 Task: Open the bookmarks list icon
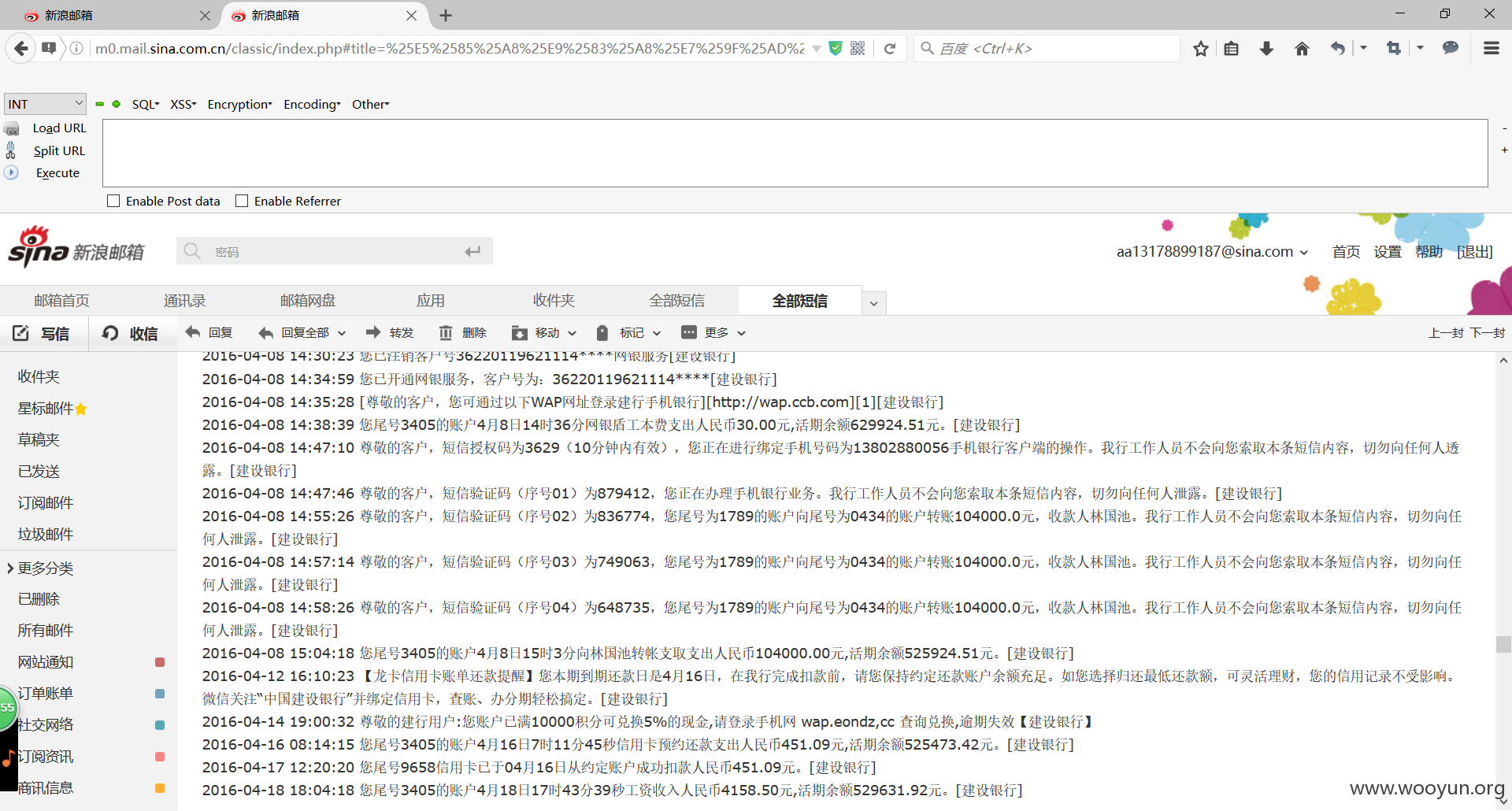(1232, 49)
